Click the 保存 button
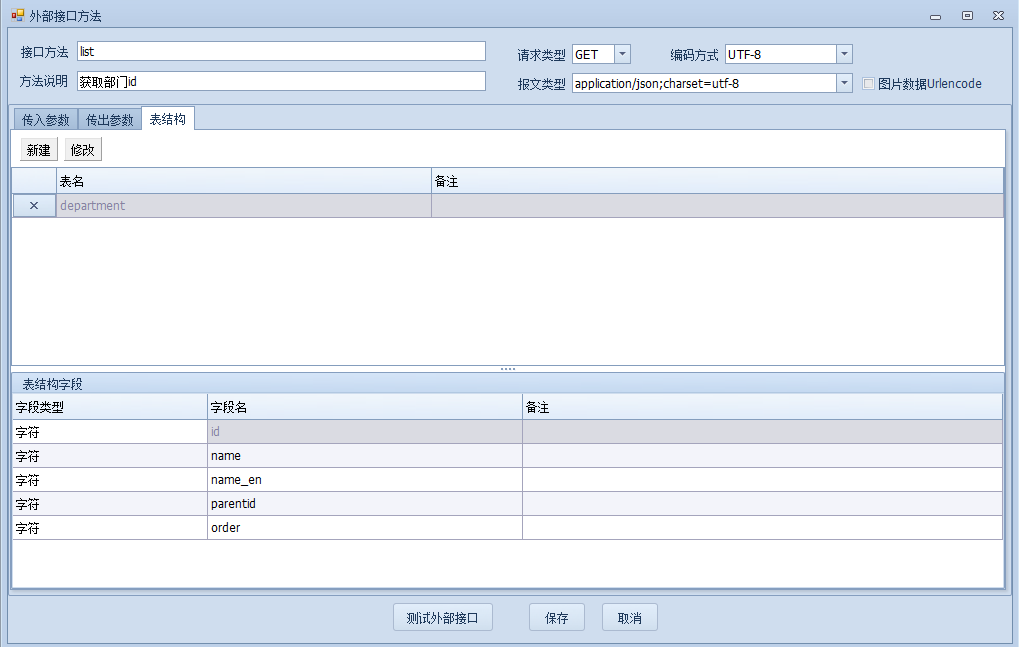Viewport: 1019px width, 647px height. 556,618
